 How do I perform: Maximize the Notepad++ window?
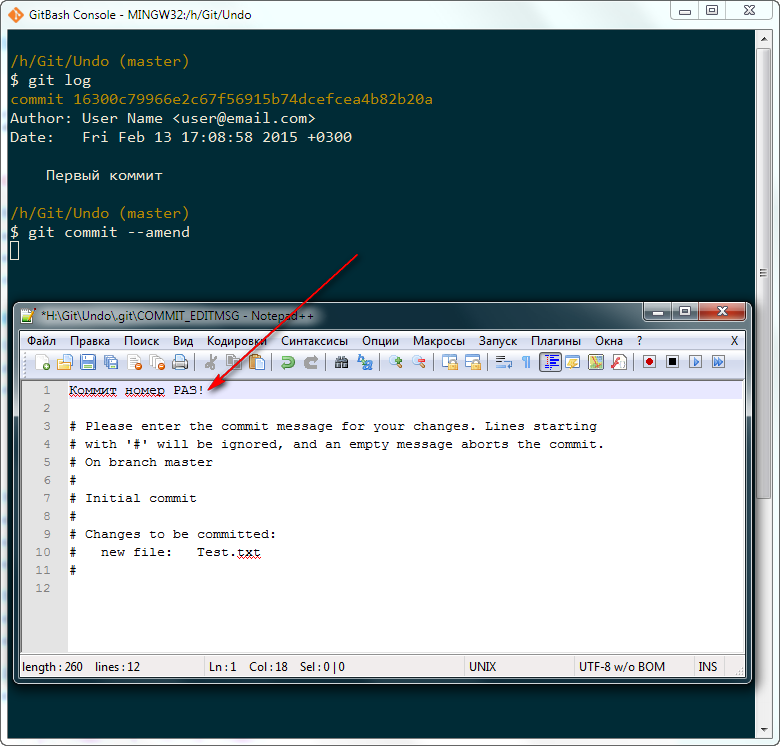click(x=685, y=311)
